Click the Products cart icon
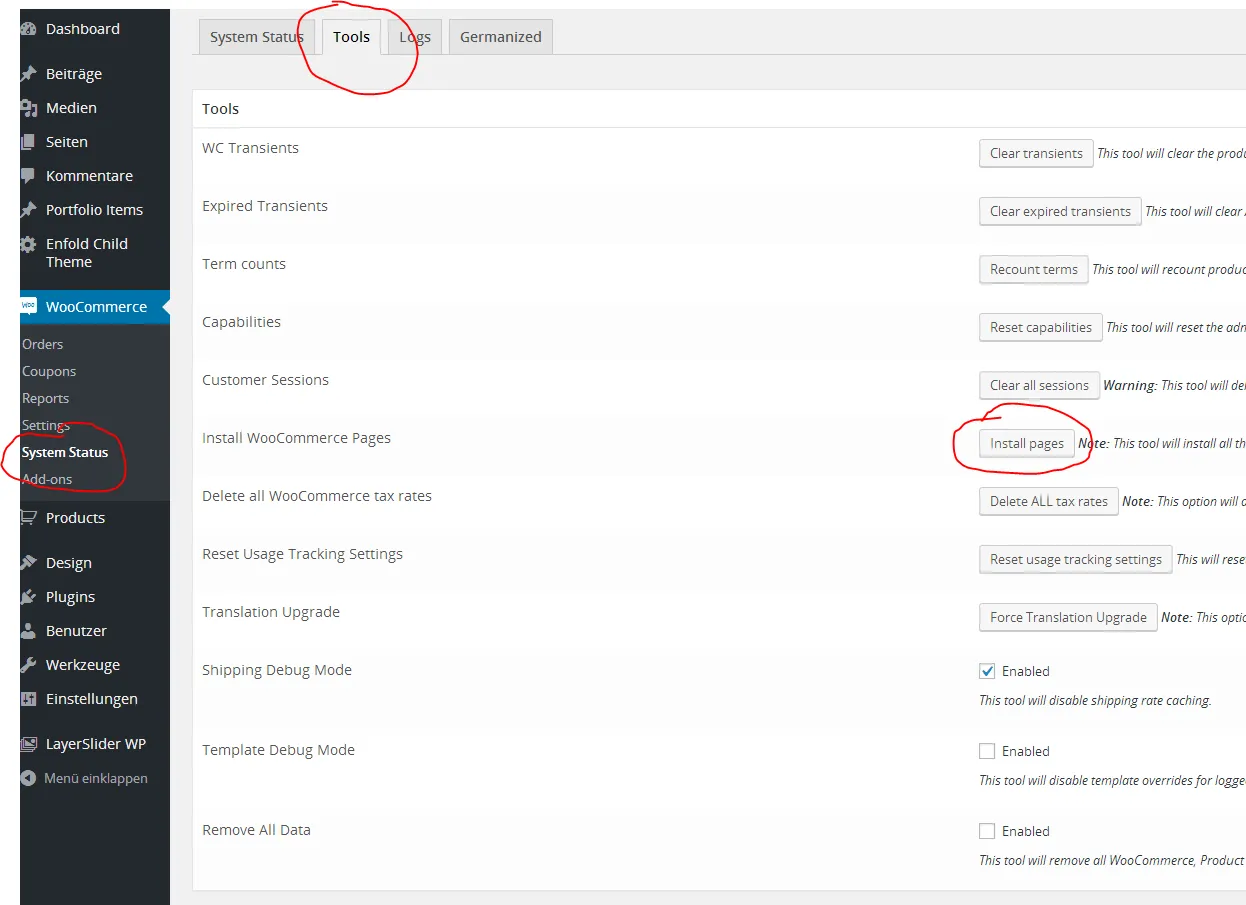This screenshot has width=1246, height=905. click(x=29, y=517)
